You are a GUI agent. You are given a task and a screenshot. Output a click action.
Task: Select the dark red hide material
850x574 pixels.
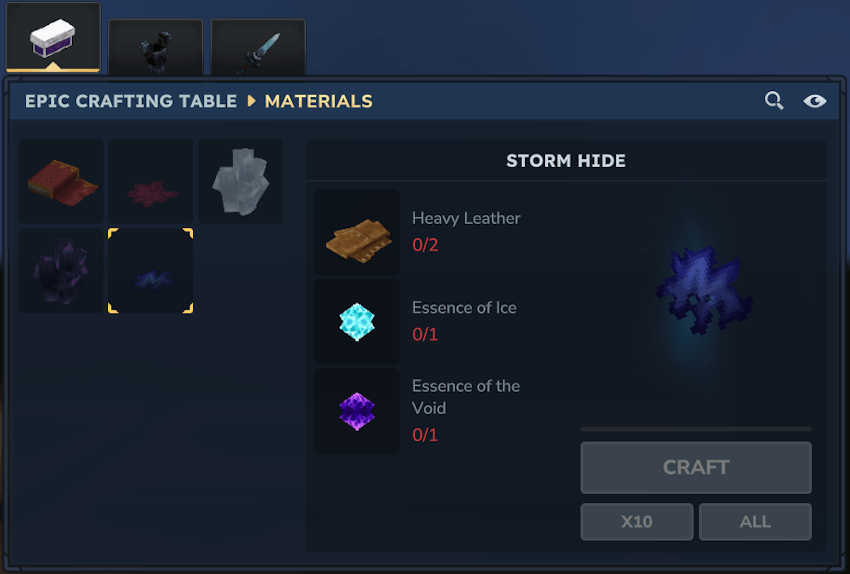(151, 181)
